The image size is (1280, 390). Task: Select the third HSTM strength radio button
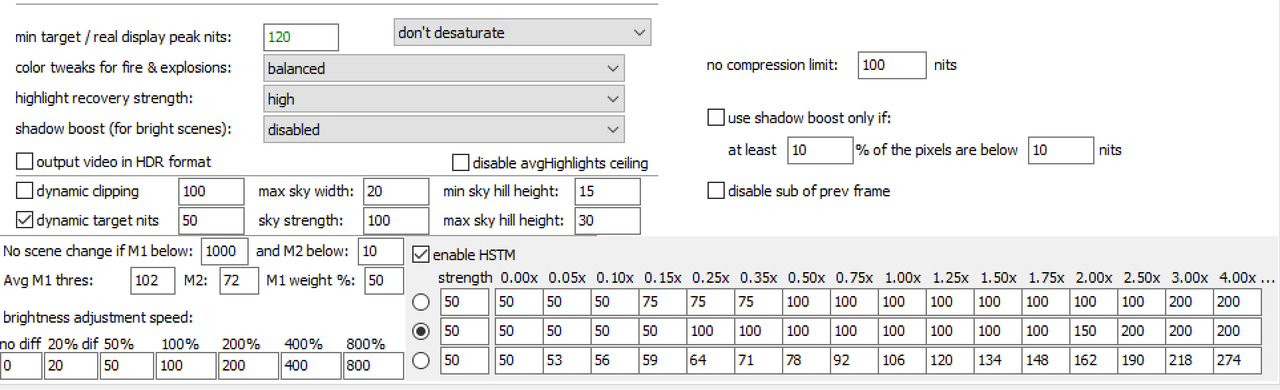click(x=422, y=360)
